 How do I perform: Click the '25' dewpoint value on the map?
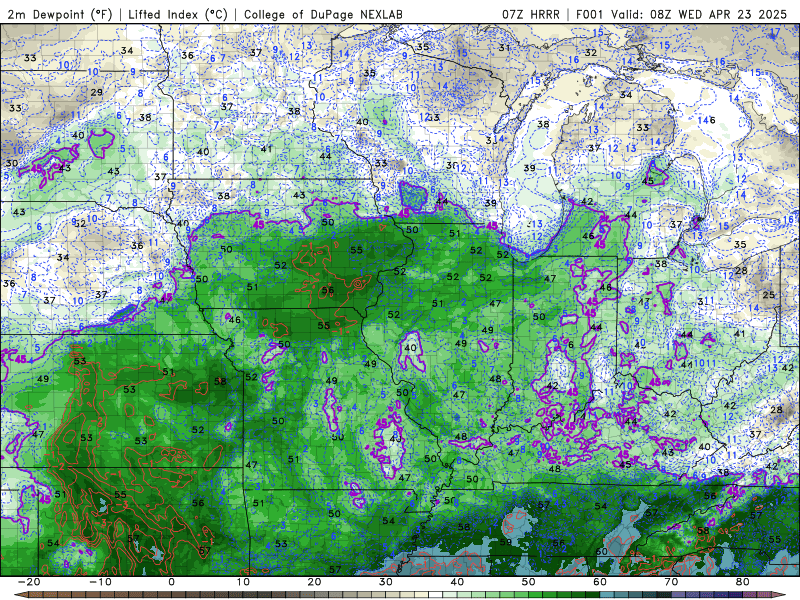coord(768,295)
